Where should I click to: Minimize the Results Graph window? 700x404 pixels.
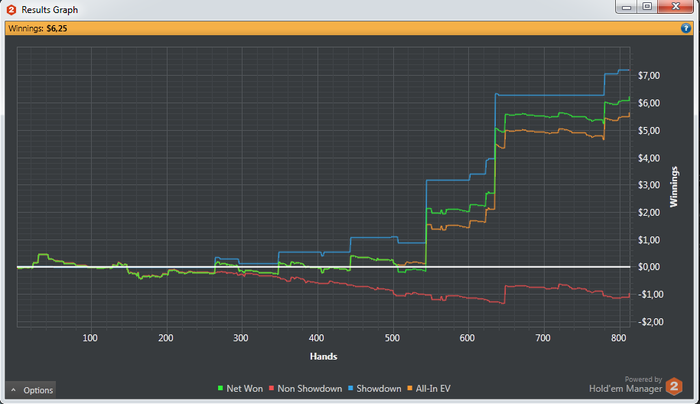(626, 7)
